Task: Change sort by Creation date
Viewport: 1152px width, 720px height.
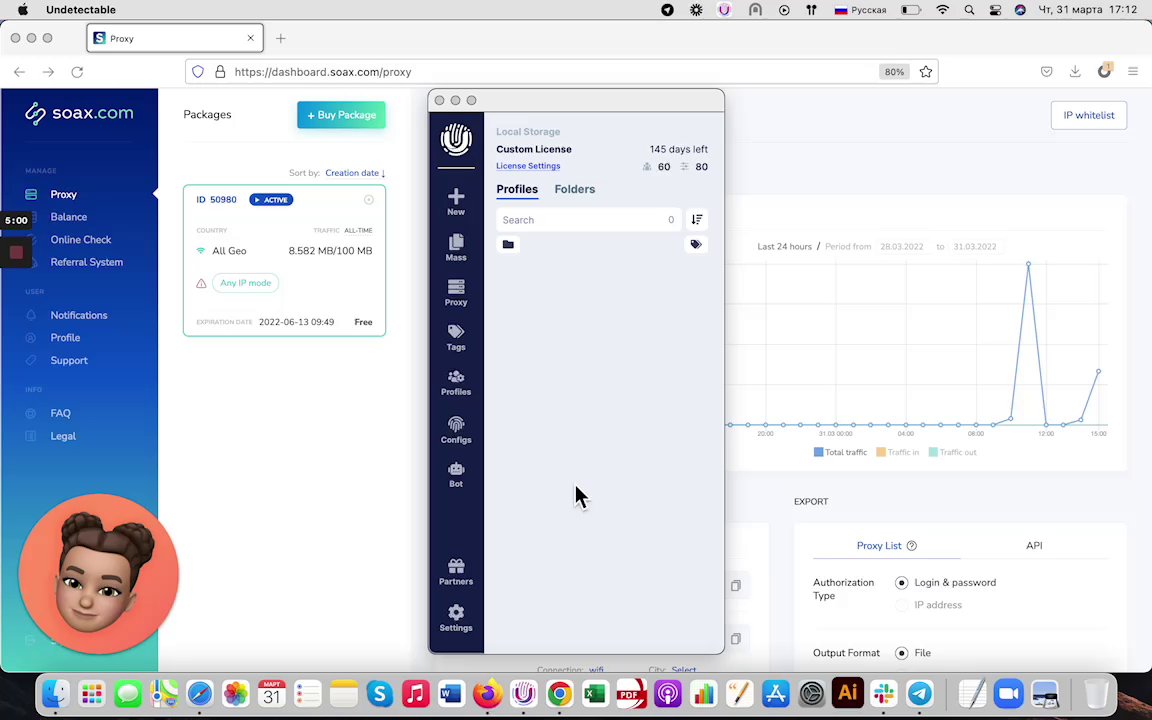Action: pyautogui.click(x=355, y=173)
